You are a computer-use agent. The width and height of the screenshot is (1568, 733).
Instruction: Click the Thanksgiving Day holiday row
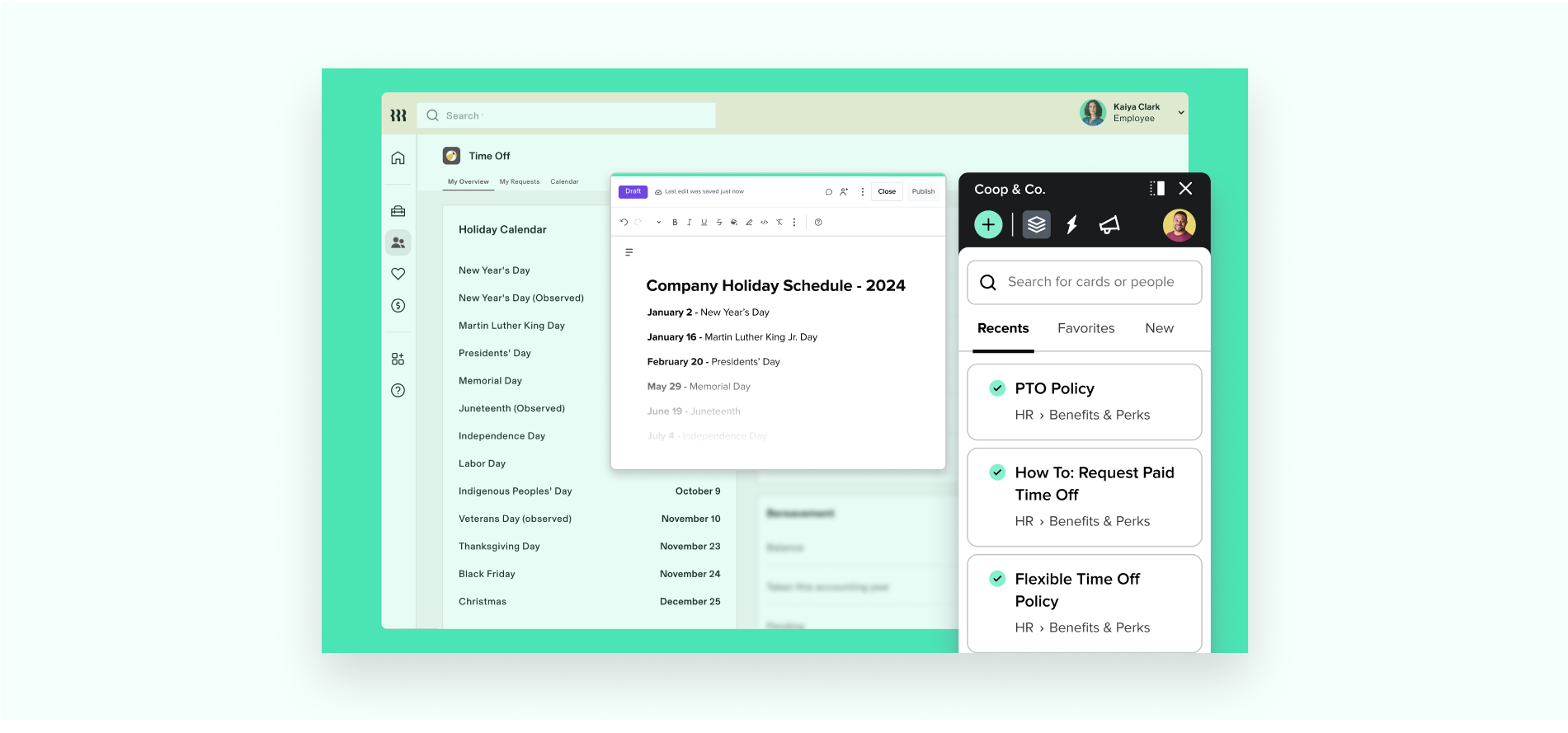click(589, 546)
